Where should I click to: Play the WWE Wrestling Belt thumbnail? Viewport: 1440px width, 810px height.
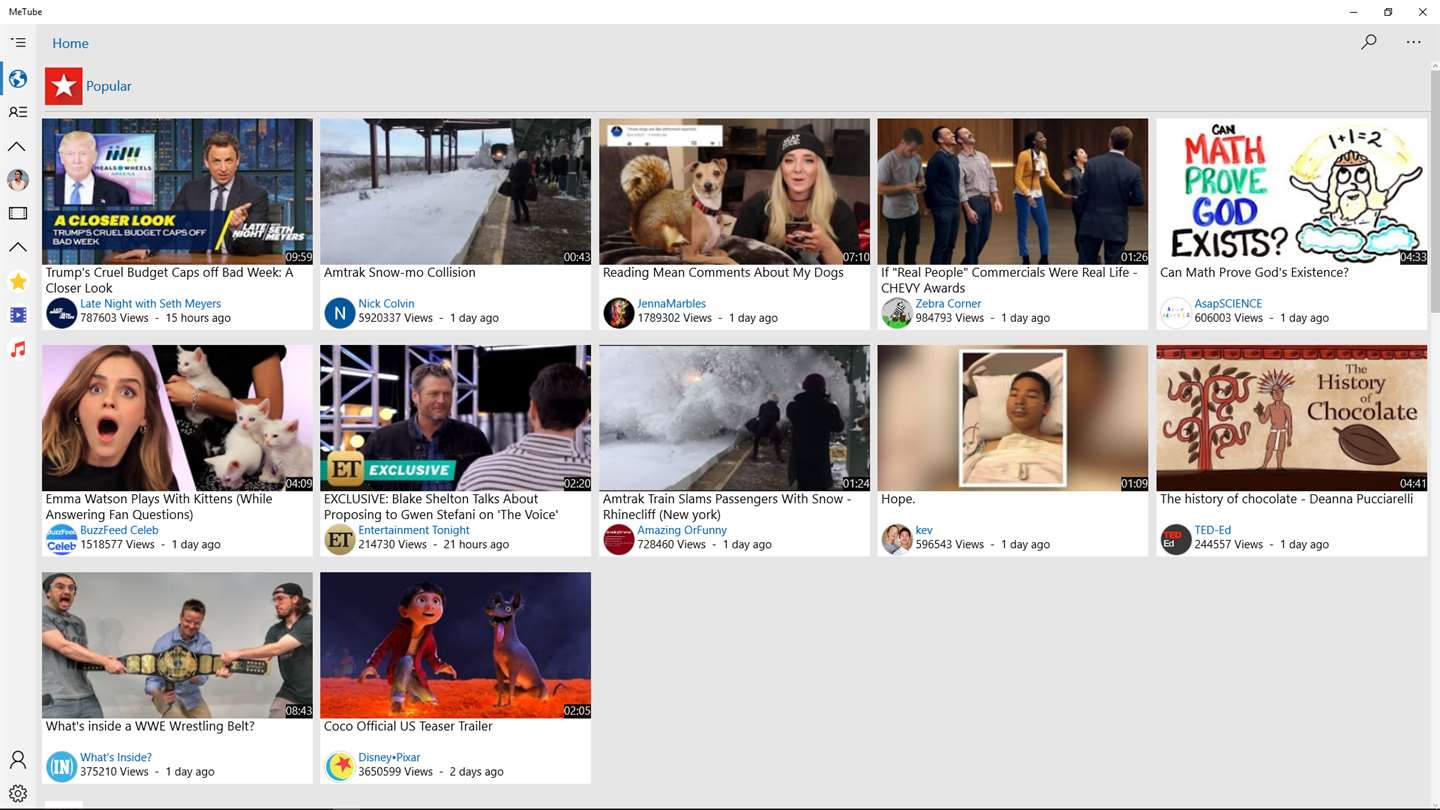[x=177, y=645]
